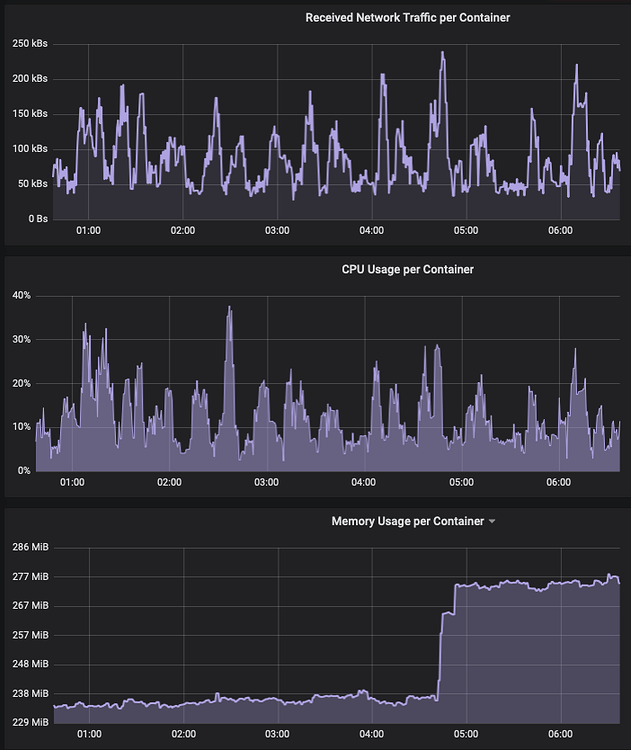Click 05:00 time label on Memory Usage chart
This screenshot has height=750, width=631.
(466, 734)
